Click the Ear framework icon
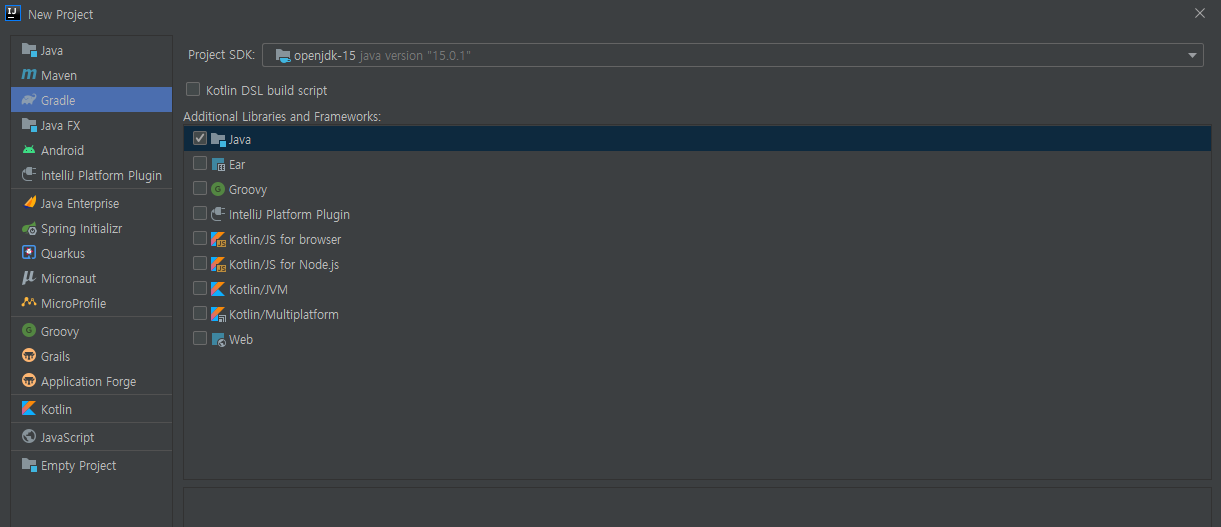 (x=218, y=164)
